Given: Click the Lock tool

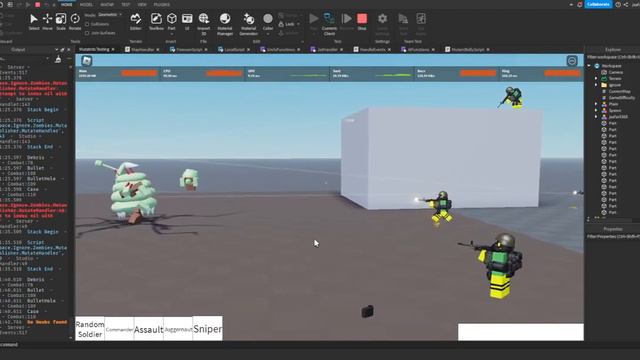Looking at the screenshot, I should (287, 24).
